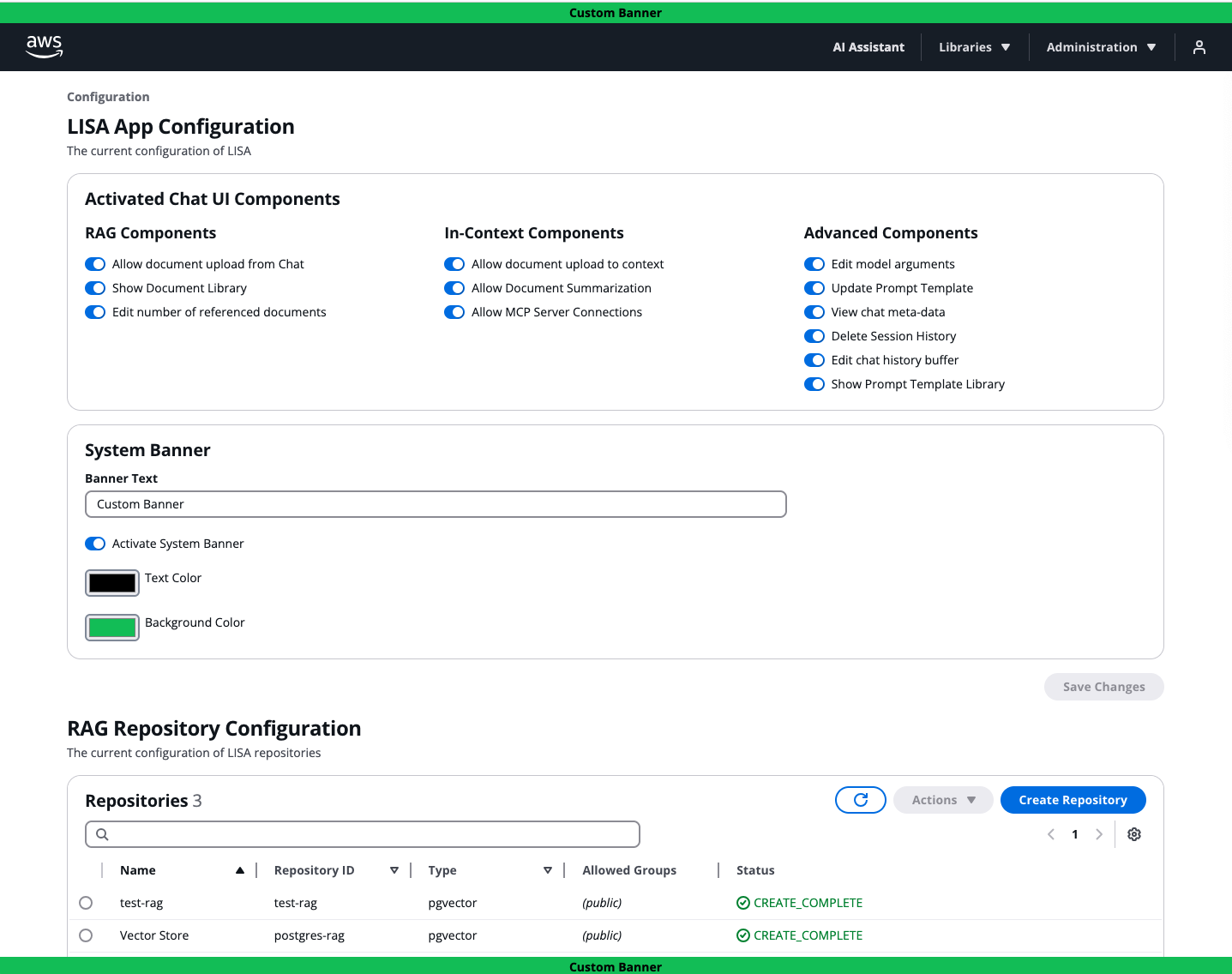Toggle Activate System Banner
This screenshot has height=974, width=1232.
click(95, 544)
